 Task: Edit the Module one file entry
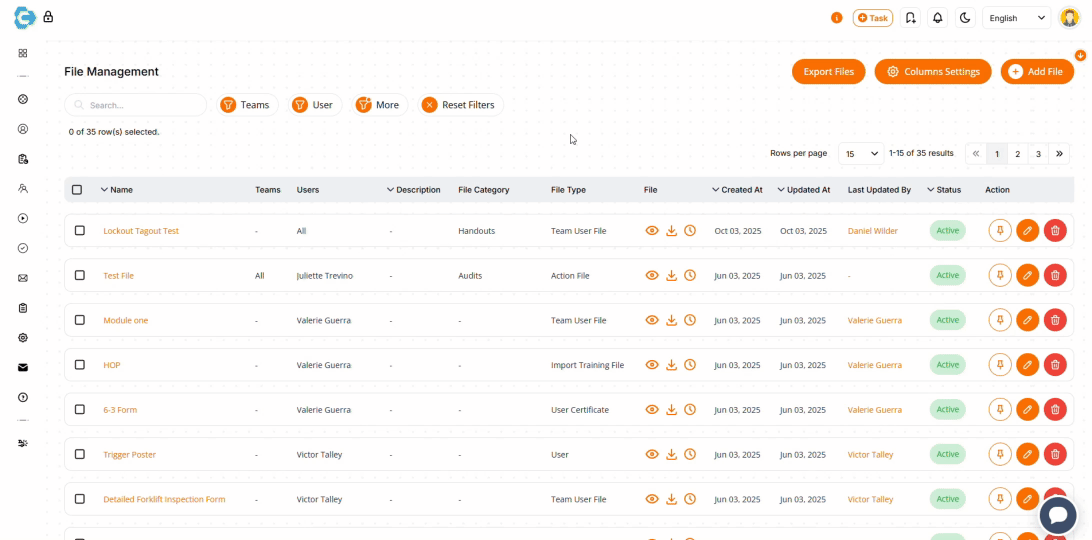1027,320
